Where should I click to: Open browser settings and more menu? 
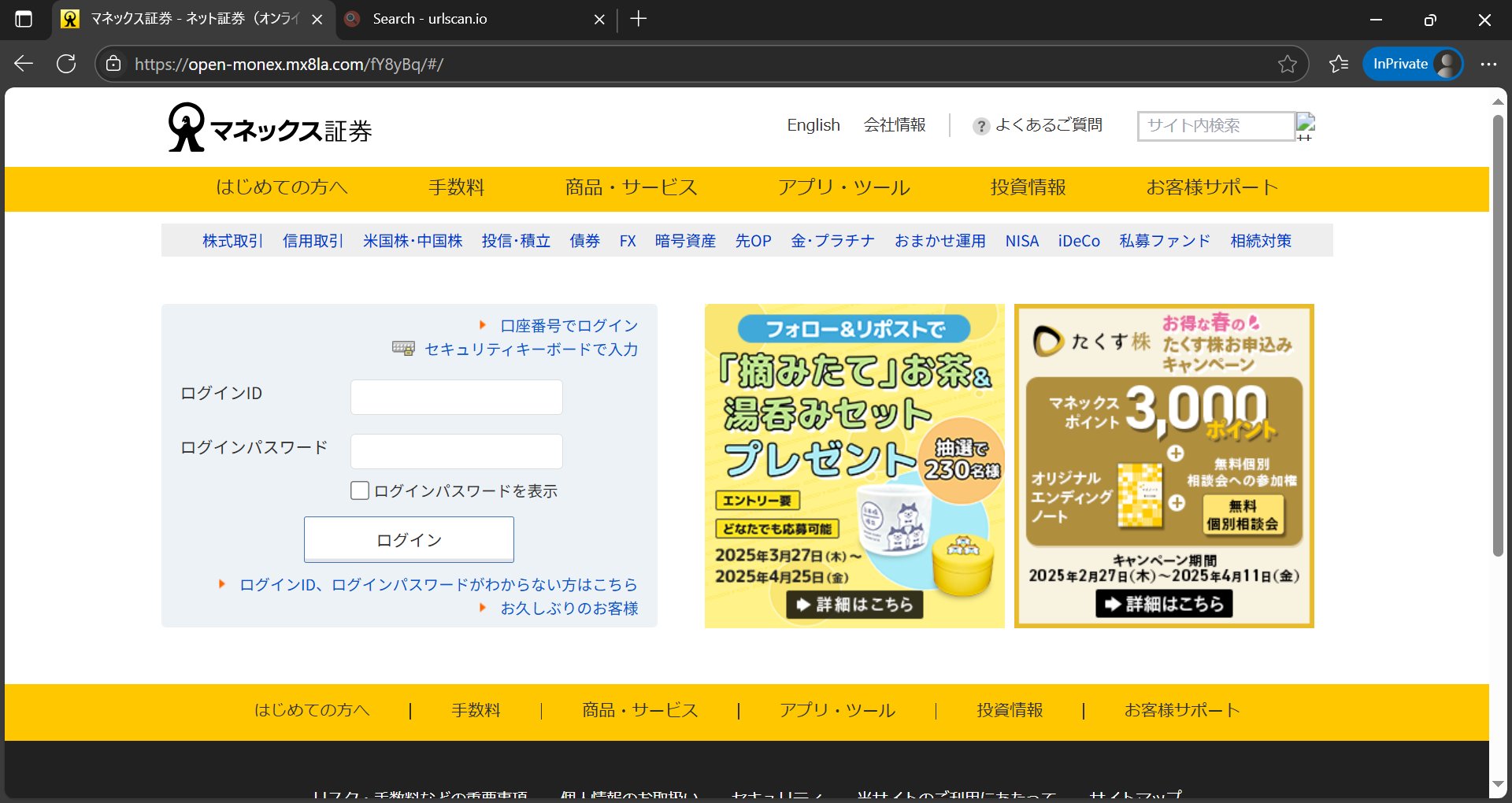(x=1488, y=64)
